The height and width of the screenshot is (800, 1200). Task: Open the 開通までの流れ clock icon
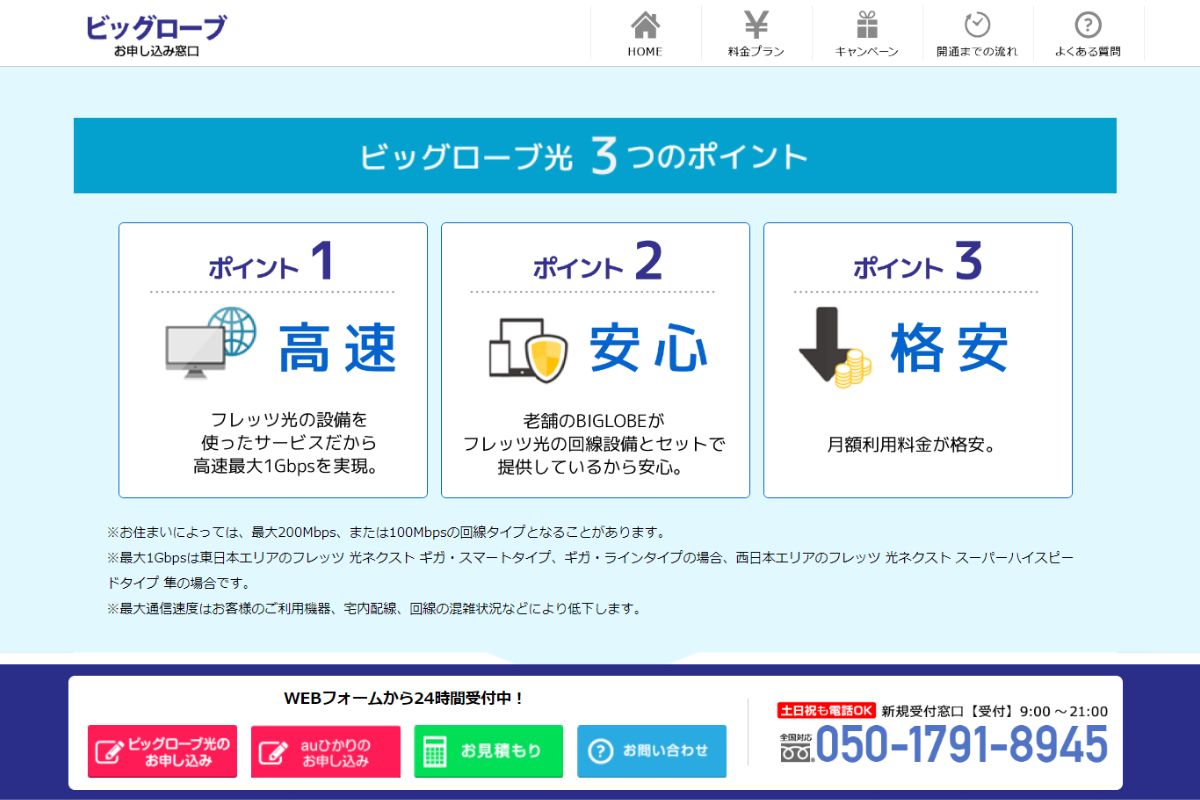click(x=977, y=25)
